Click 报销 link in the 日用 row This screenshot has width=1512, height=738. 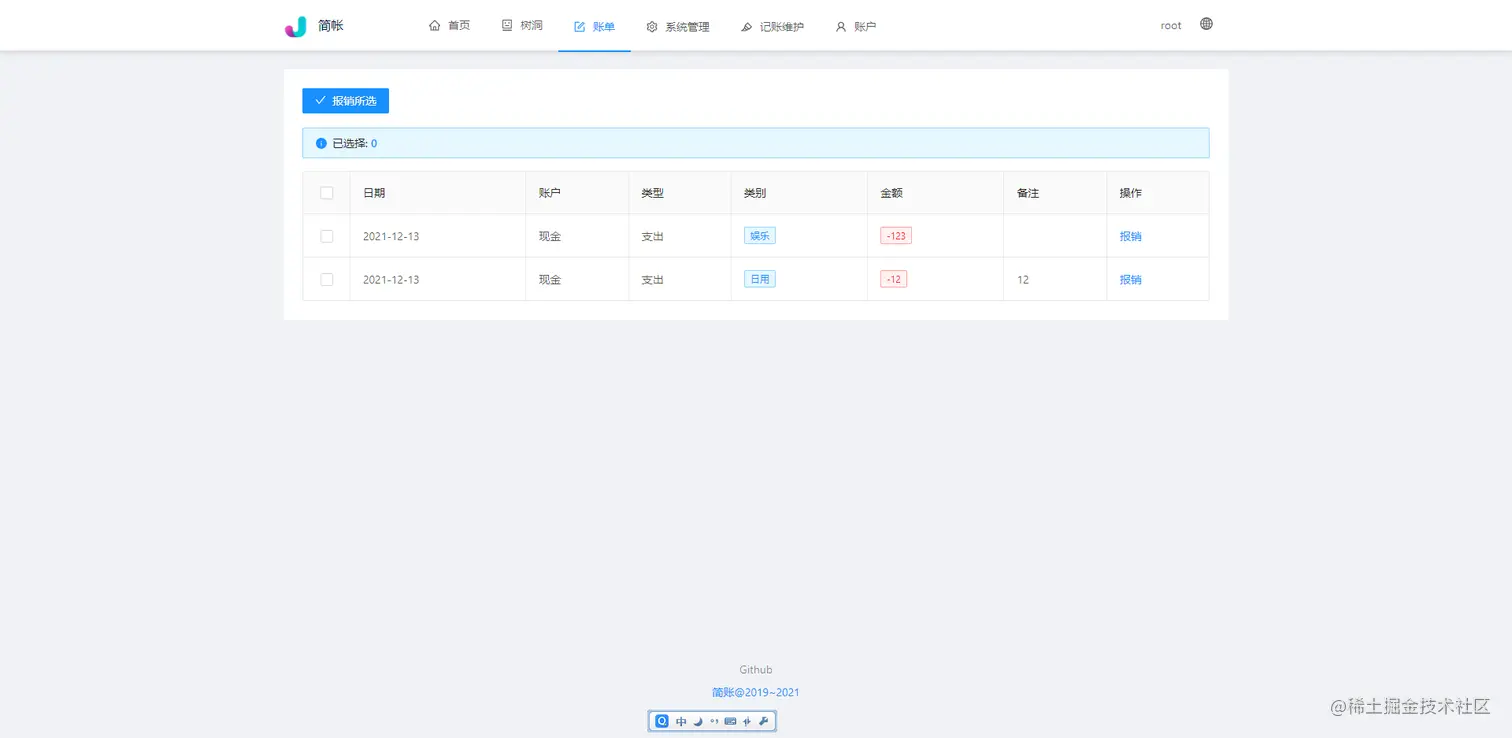(1131, 279)
